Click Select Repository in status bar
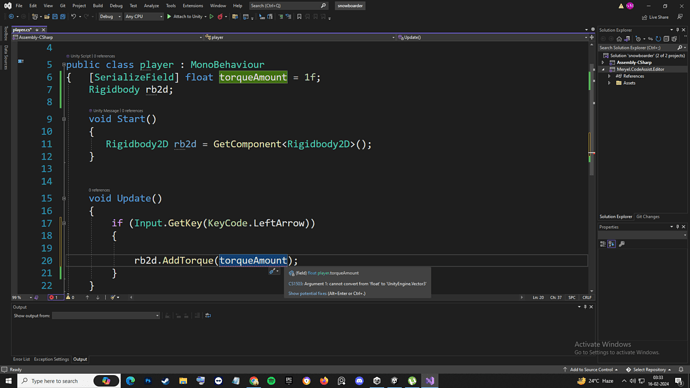Image resolution: width=690 pixels, height=388 pixels. 649,370
